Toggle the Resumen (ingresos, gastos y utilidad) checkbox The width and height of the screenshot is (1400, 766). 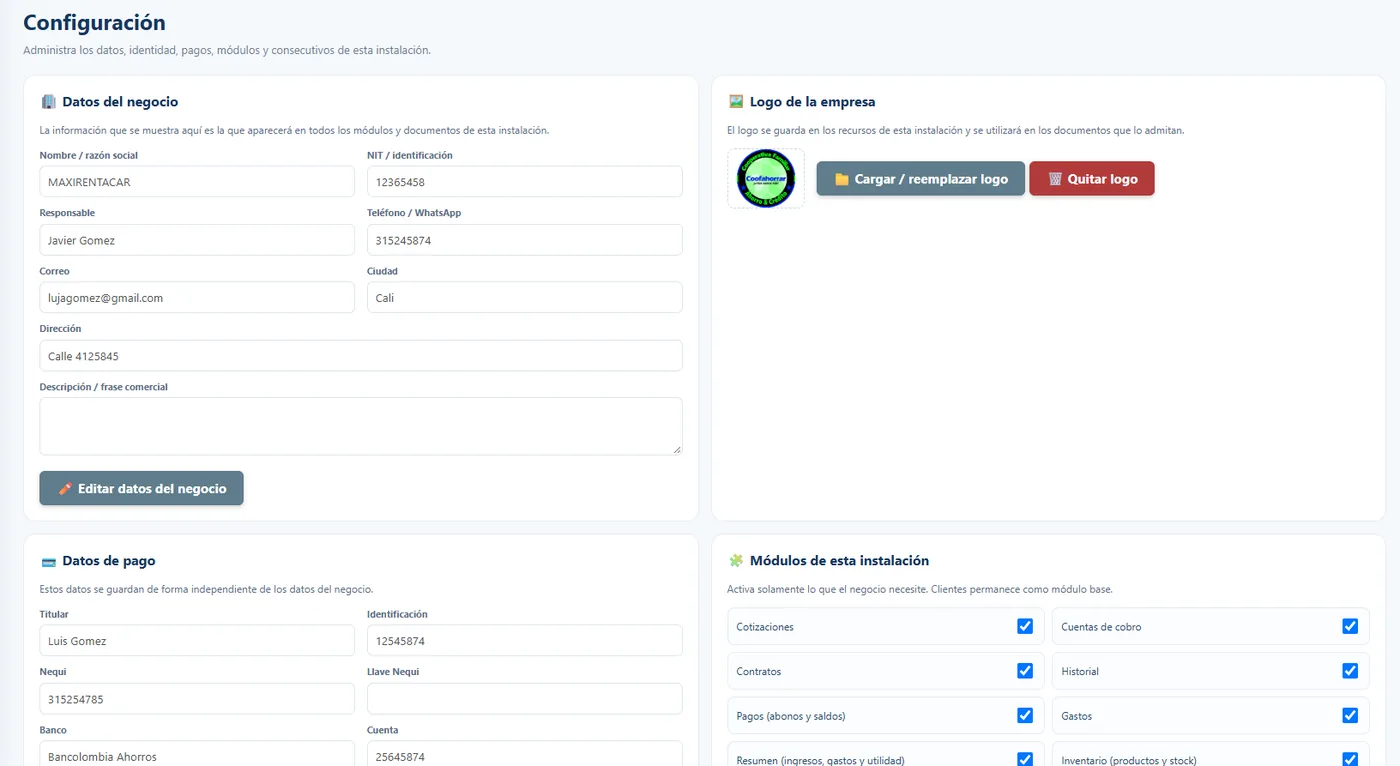pyautogui.click(x=1025, y=759)
